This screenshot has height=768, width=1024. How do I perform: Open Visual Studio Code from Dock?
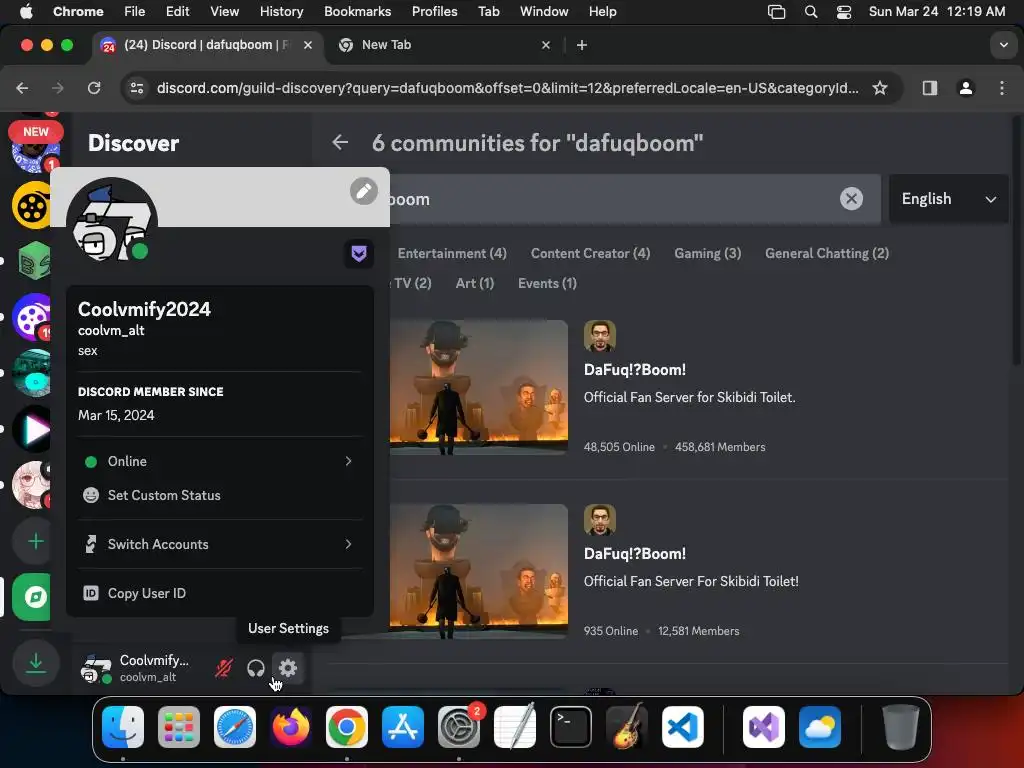pos(682,727)
